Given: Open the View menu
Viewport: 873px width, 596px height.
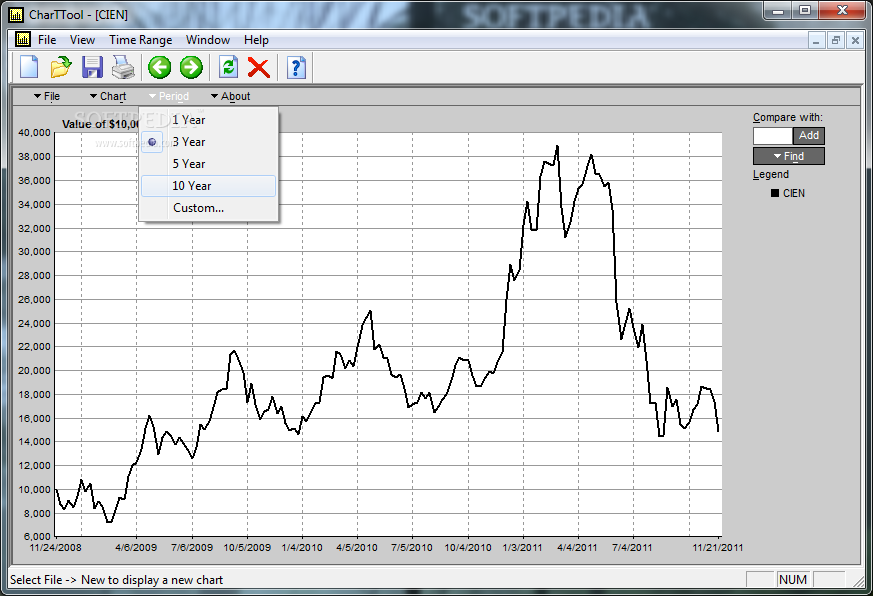Looking at the screenshot, I should [82, 40].
